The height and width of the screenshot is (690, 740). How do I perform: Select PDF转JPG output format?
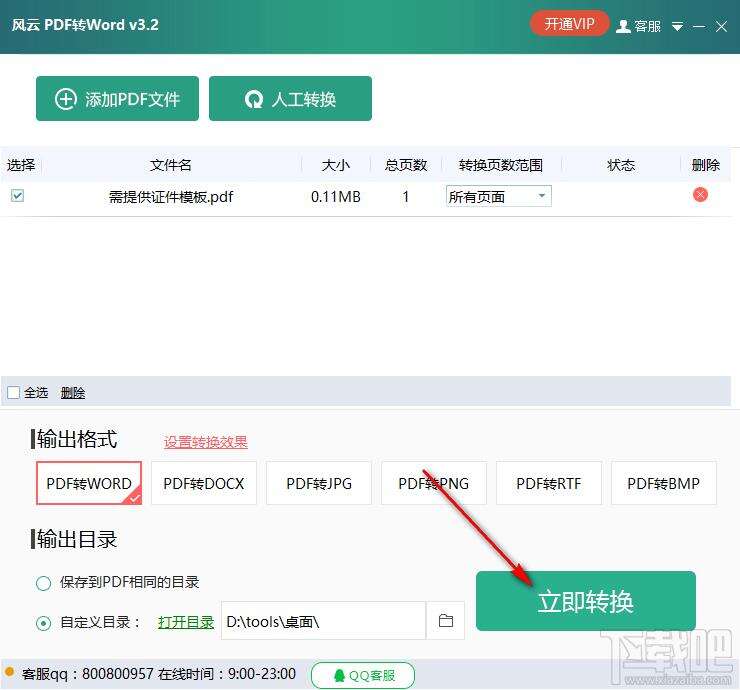(319, 483)
